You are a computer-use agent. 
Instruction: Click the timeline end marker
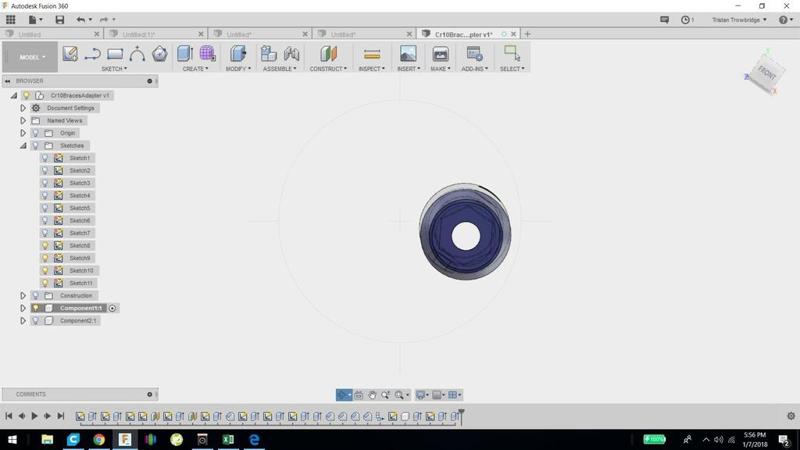[461, 414]
